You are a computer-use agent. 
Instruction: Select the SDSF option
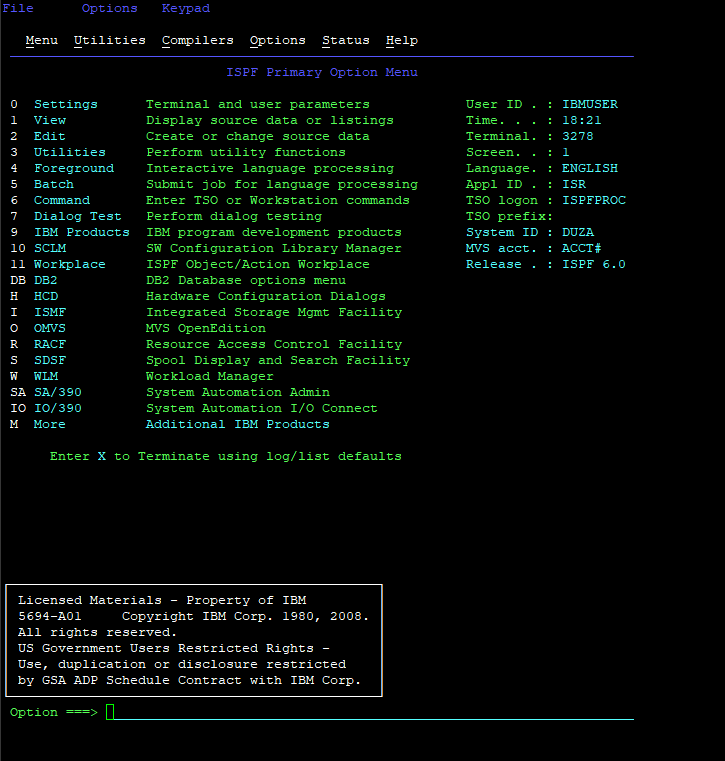point(49,361)
